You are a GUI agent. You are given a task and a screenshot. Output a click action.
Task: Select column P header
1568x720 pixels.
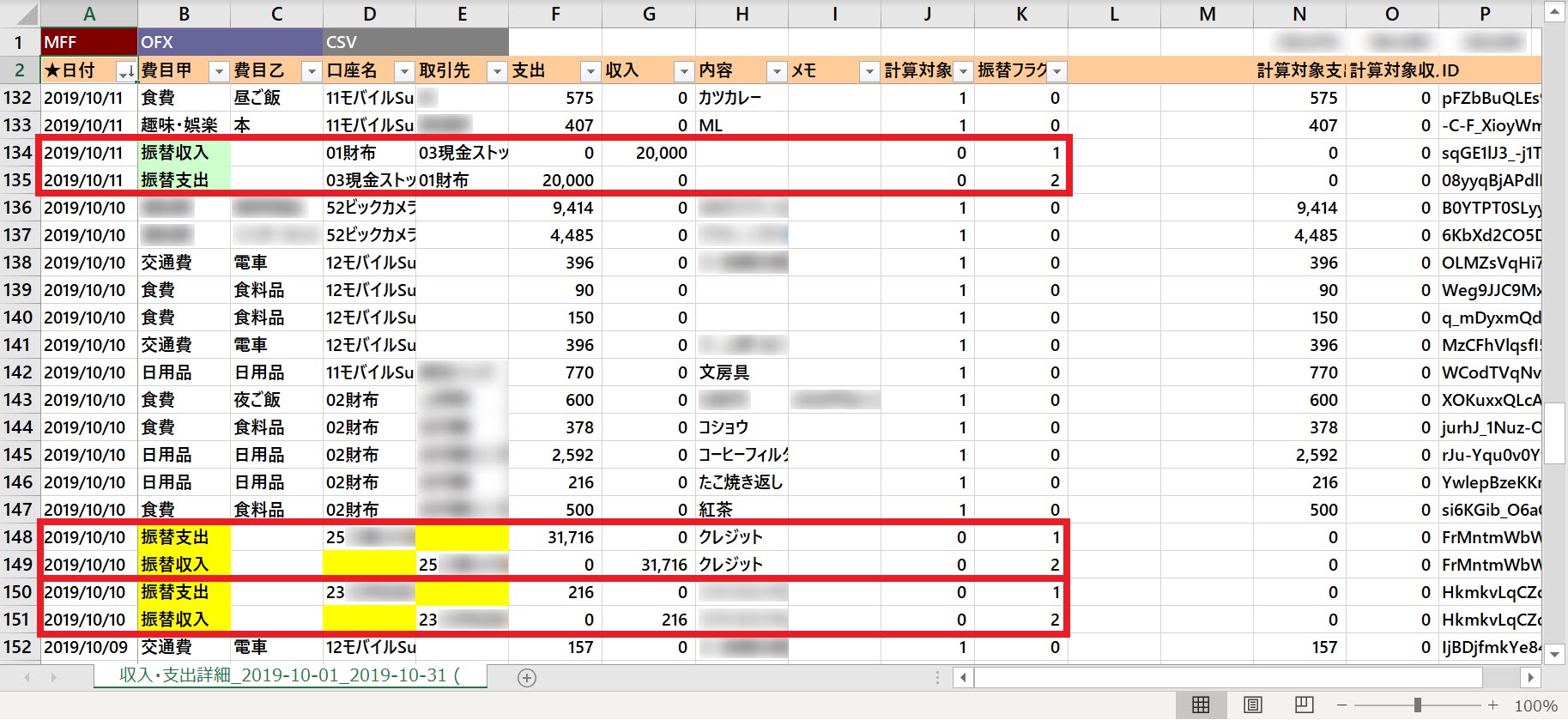(1486, 14)
